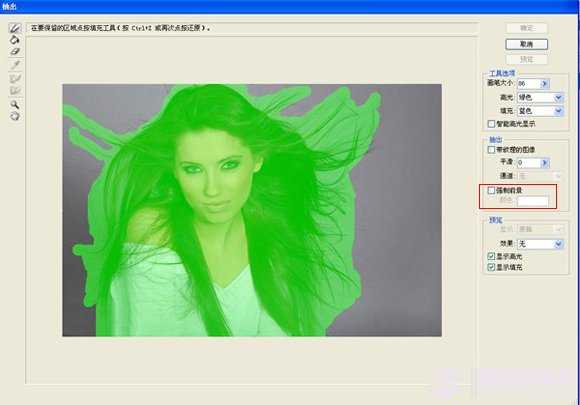Viewport: 580px width, 405px height.
Task: Open the 填充 color dropdown showing 蓝色
Action: [540, 111]
